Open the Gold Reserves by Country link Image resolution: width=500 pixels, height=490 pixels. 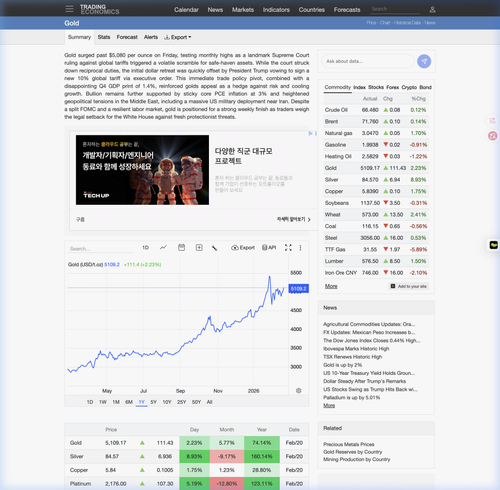pyautogui.click(x=352, y=452)
